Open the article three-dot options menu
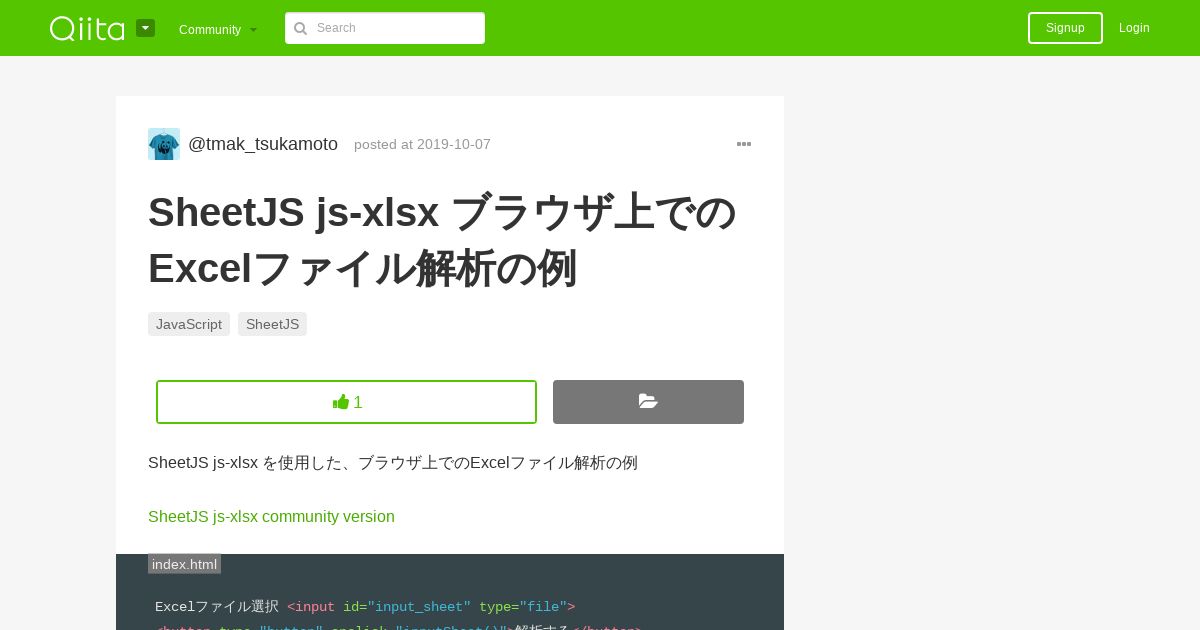 coord(744,144)
